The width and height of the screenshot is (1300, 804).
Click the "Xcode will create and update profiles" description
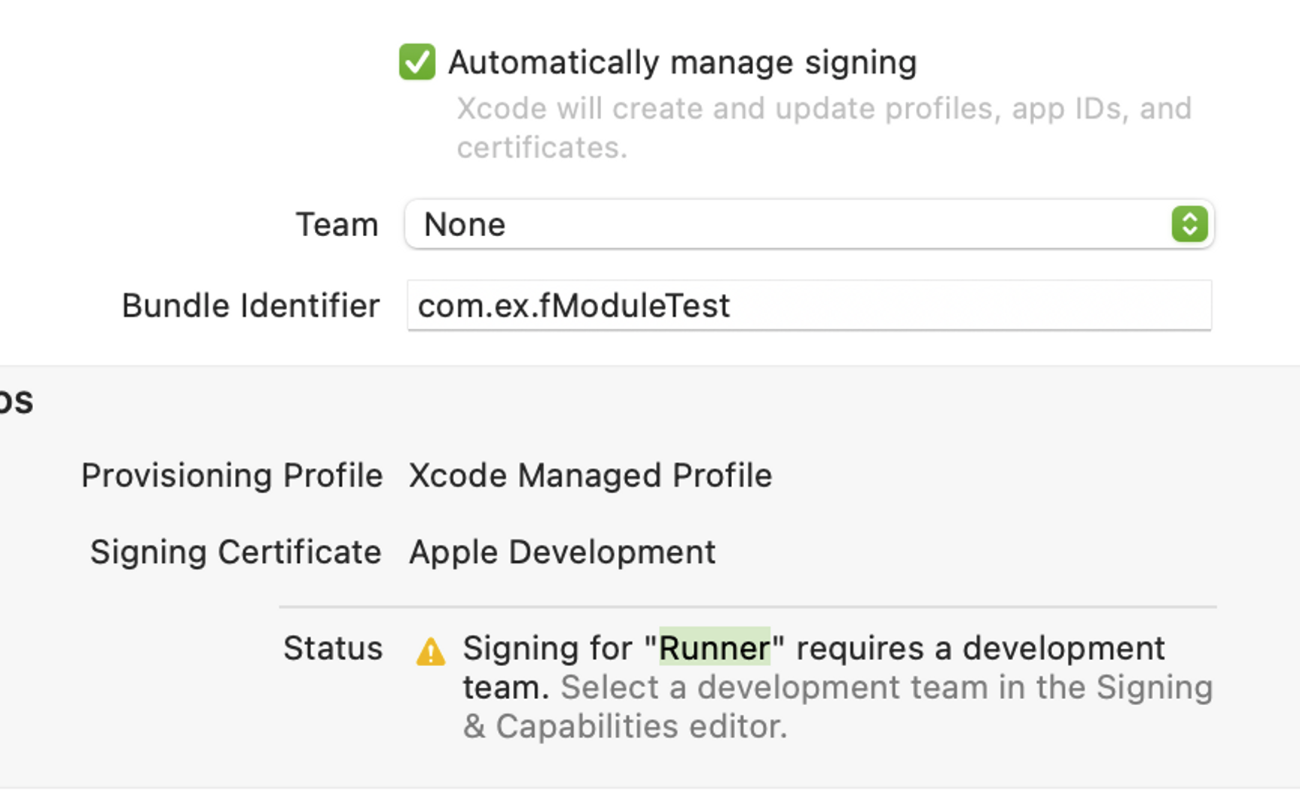click(823, 108)
